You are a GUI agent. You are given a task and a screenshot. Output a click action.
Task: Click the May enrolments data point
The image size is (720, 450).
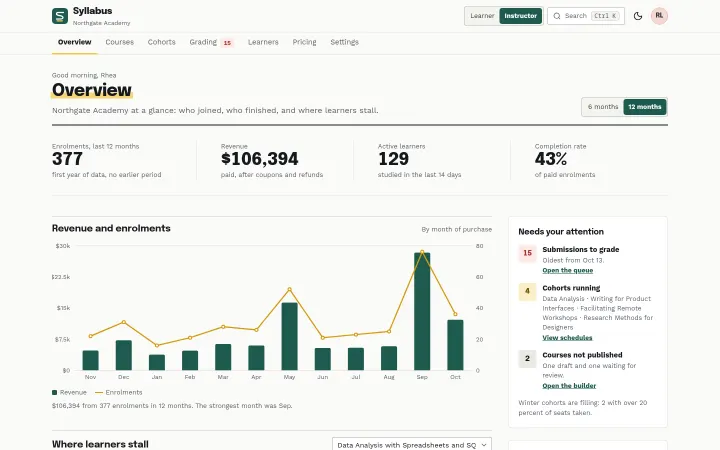[289, 289]
